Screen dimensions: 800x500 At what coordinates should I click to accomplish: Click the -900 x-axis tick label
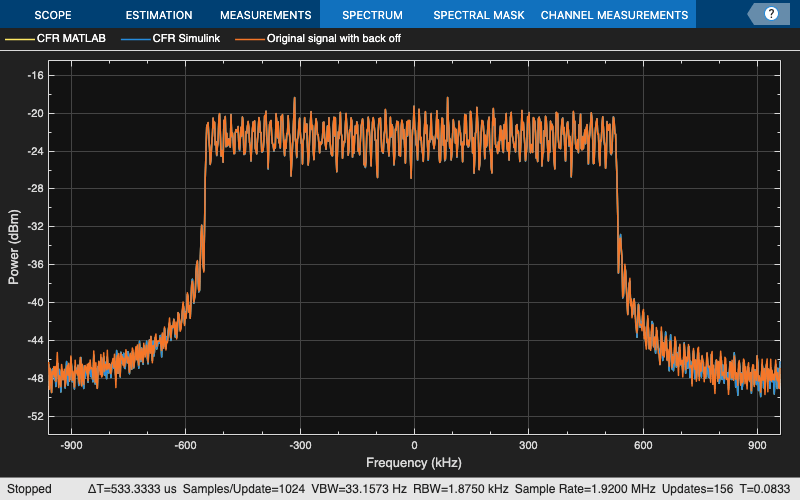coord(71,445)
